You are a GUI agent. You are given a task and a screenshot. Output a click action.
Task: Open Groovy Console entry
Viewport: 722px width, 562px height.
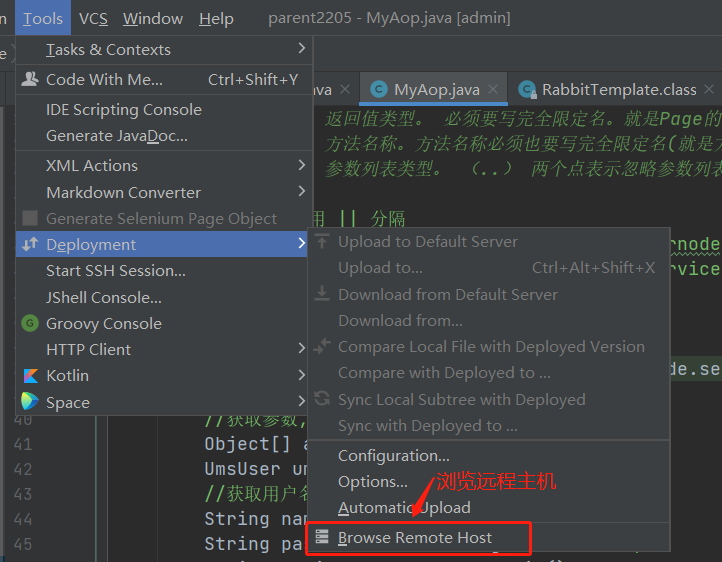[x=162, y=324]
